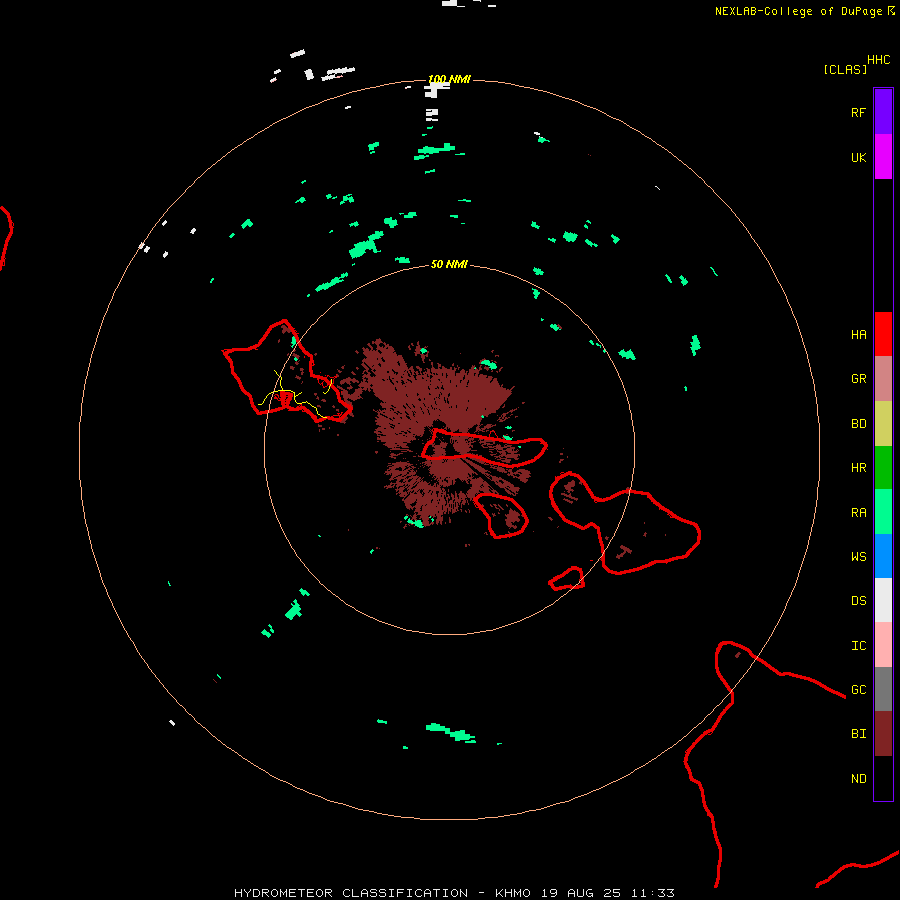Click the WS blue legend swatch
The width and height of the screenshot is (900, 900).
click(x=883, y=556)
